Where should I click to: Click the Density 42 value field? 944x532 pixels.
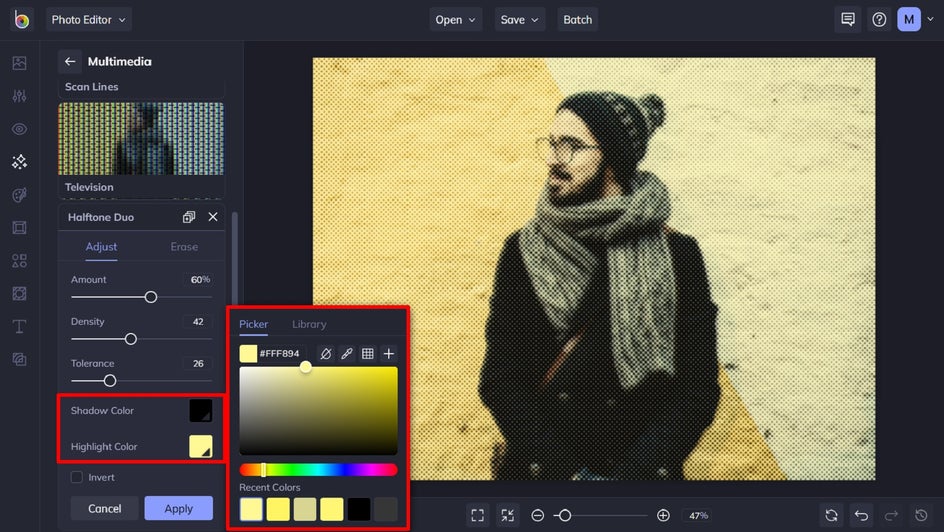coord(199,321)
